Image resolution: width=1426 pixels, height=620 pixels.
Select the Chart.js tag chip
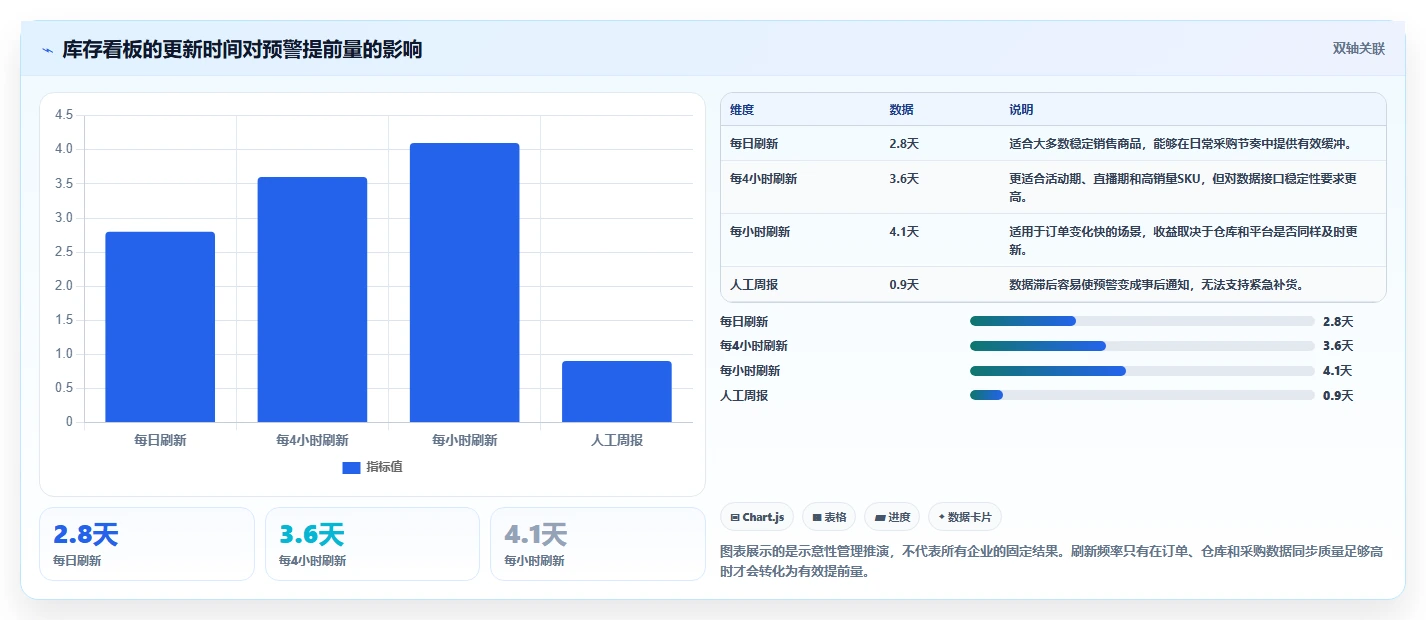point(757,517)
